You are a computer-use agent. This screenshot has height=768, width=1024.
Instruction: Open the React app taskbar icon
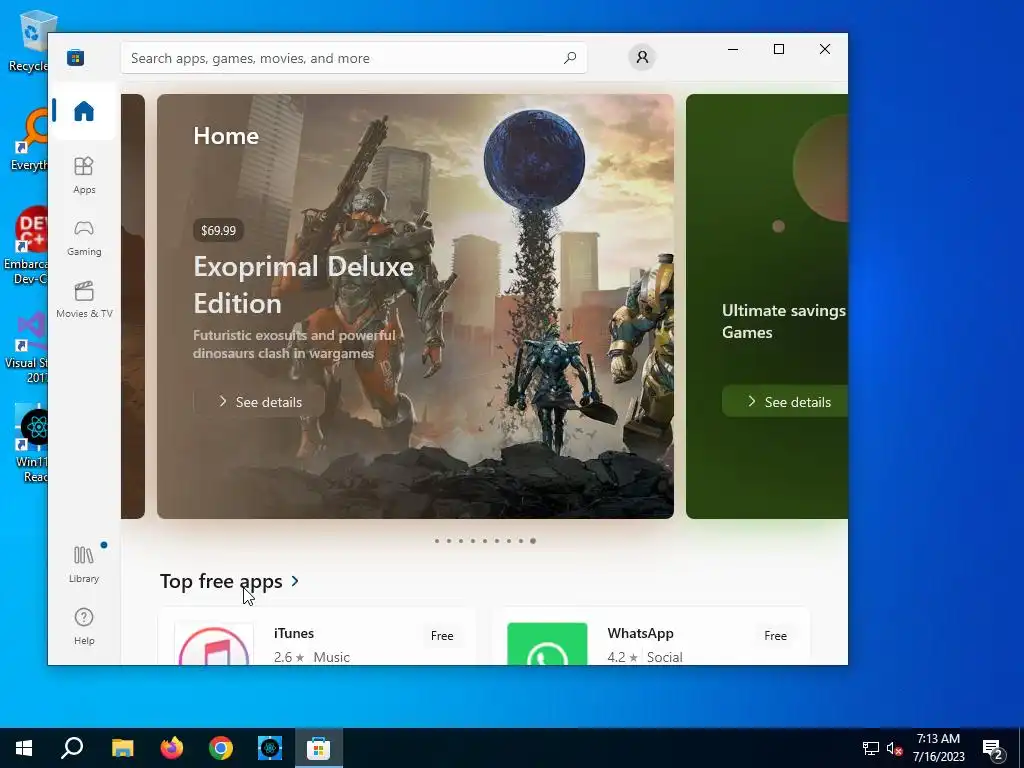270,748
